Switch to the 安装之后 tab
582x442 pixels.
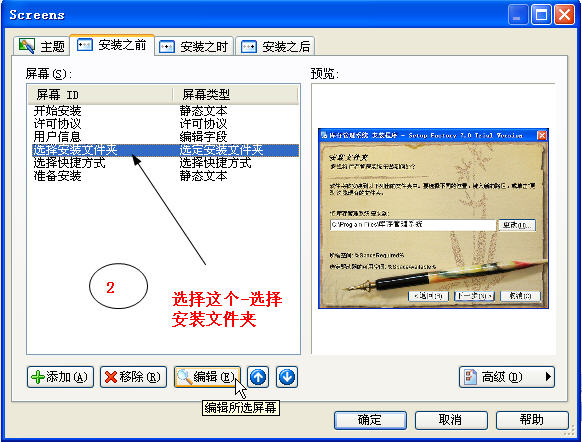tap(275, 46)
